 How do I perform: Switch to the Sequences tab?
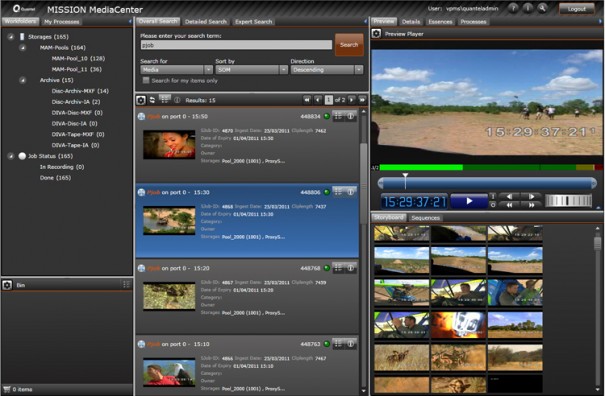[x=425, y=218]
